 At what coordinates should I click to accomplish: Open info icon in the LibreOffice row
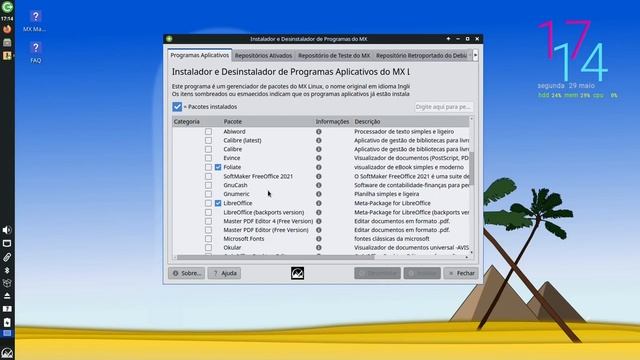319,203
